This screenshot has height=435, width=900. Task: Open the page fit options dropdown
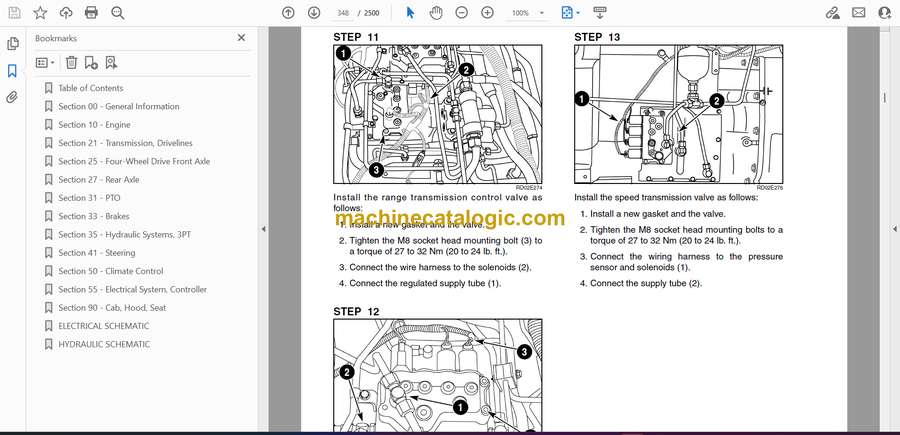pos(570,13)
